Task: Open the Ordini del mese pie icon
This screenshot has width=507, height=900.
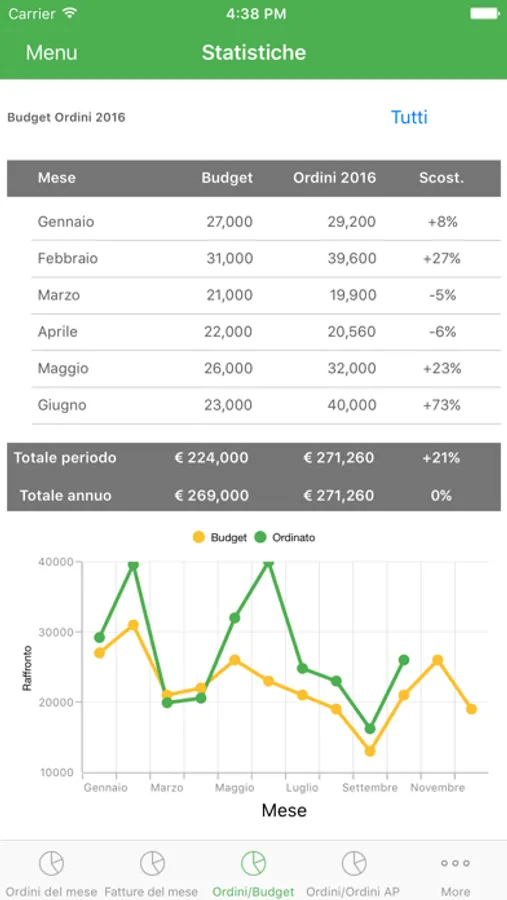Action: point(51,863)
